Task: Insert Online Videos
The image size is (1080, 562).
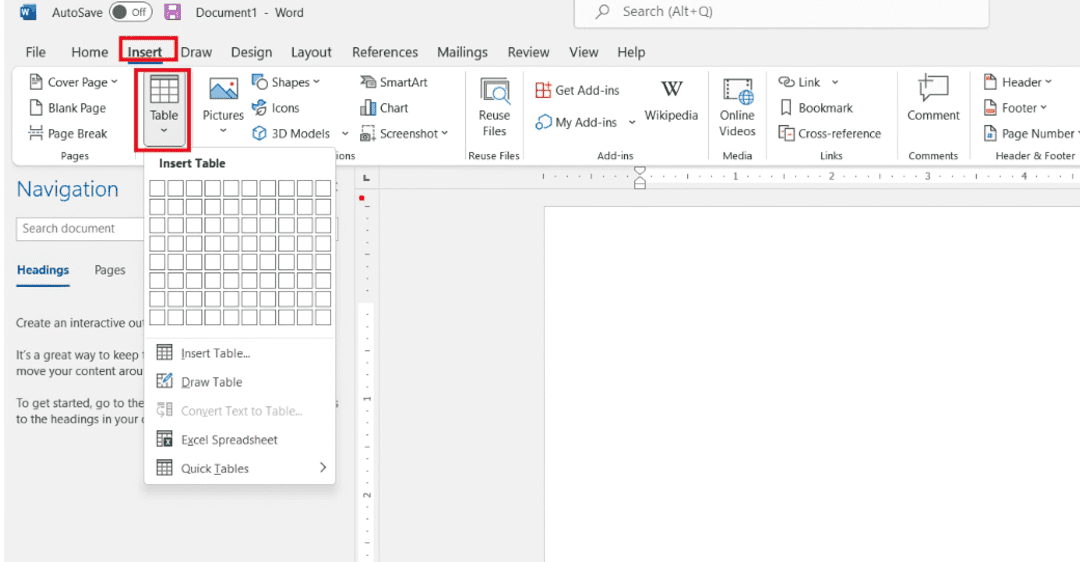Action: (x=738, y=108)
